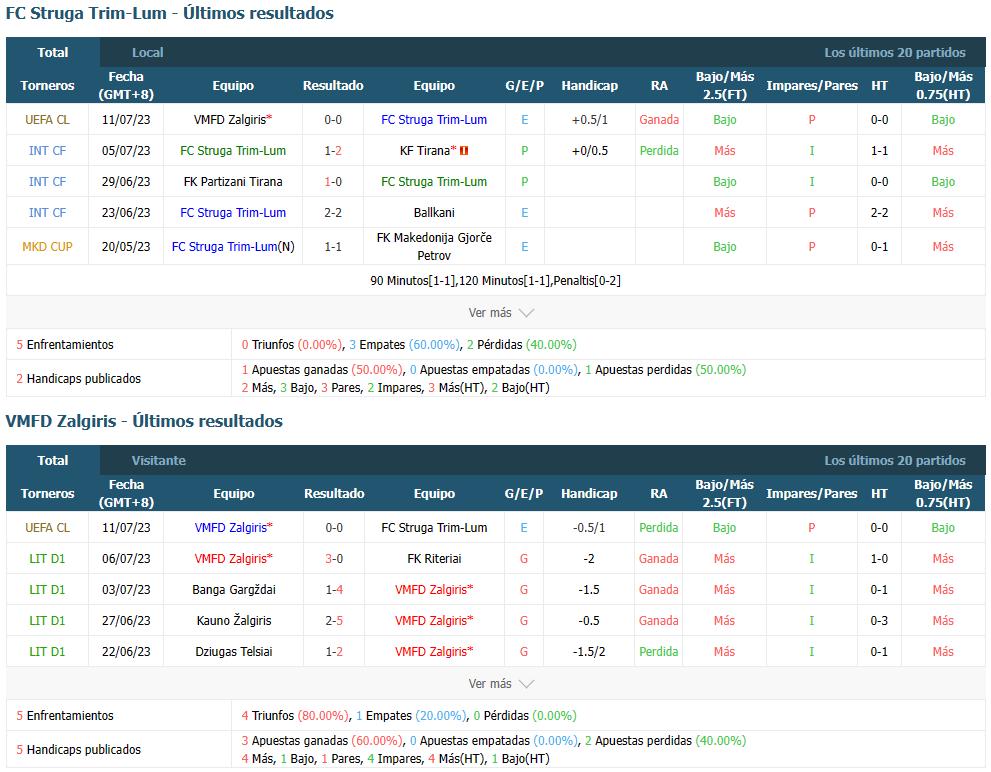991x772 pixels.
Task: Click "Los últimos 20 partidos" in VMFD Zalgiris section
Action: pos(895,460)
